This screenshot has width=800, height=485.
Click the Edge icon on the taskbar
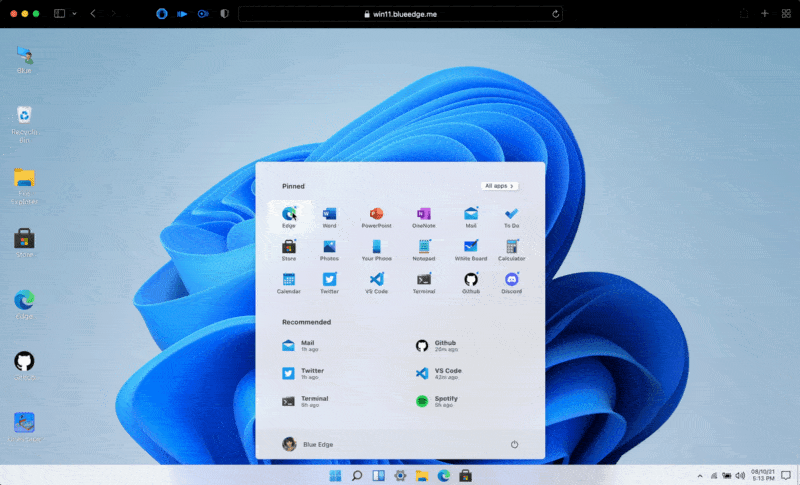click(x=444, y=475)
